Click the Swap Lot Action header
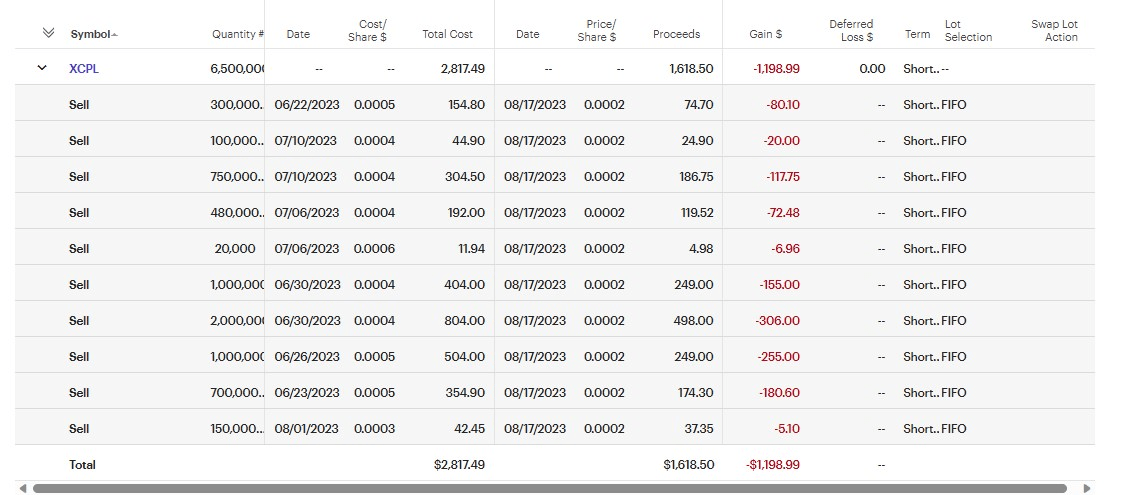This screenshot has width=1134, height=495. click(1054, 30)
